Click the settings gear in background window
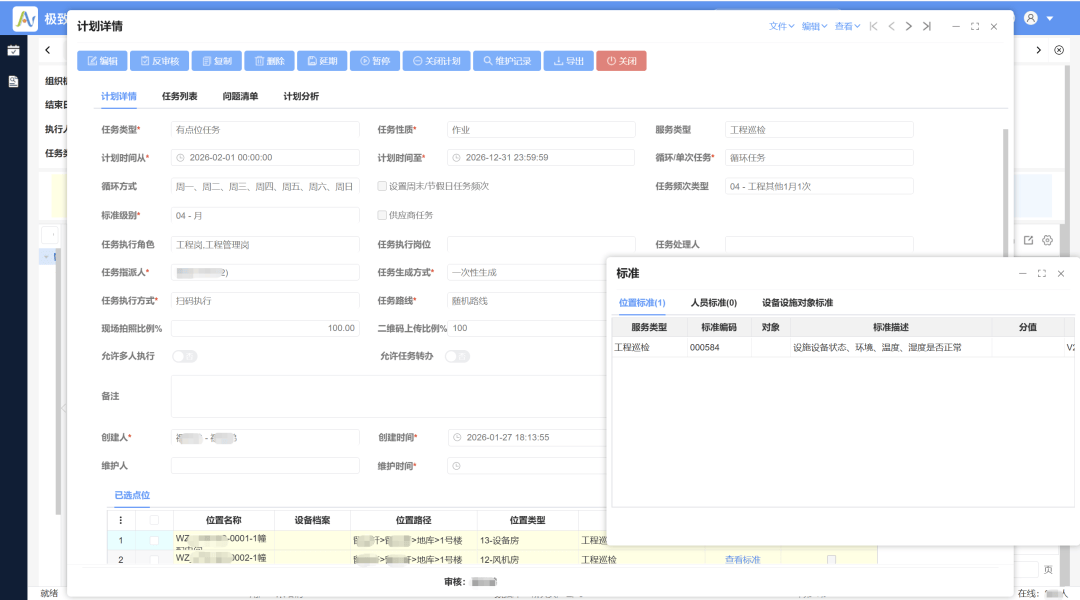 point(1048,240)
